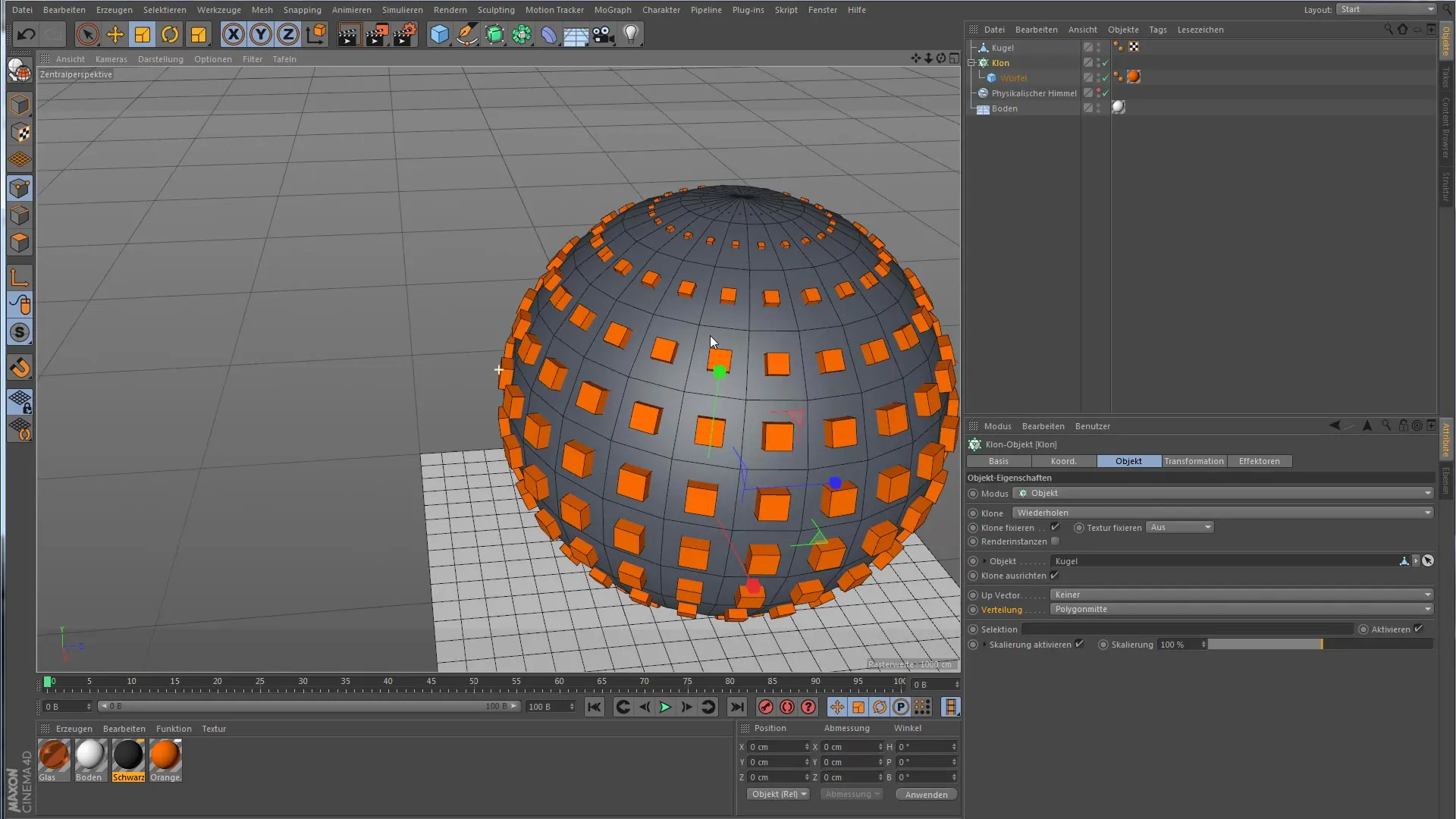The width and height of the screenshot is (1456, 819).
Task: Add light bulb object
Action: (x=631, y=34)
